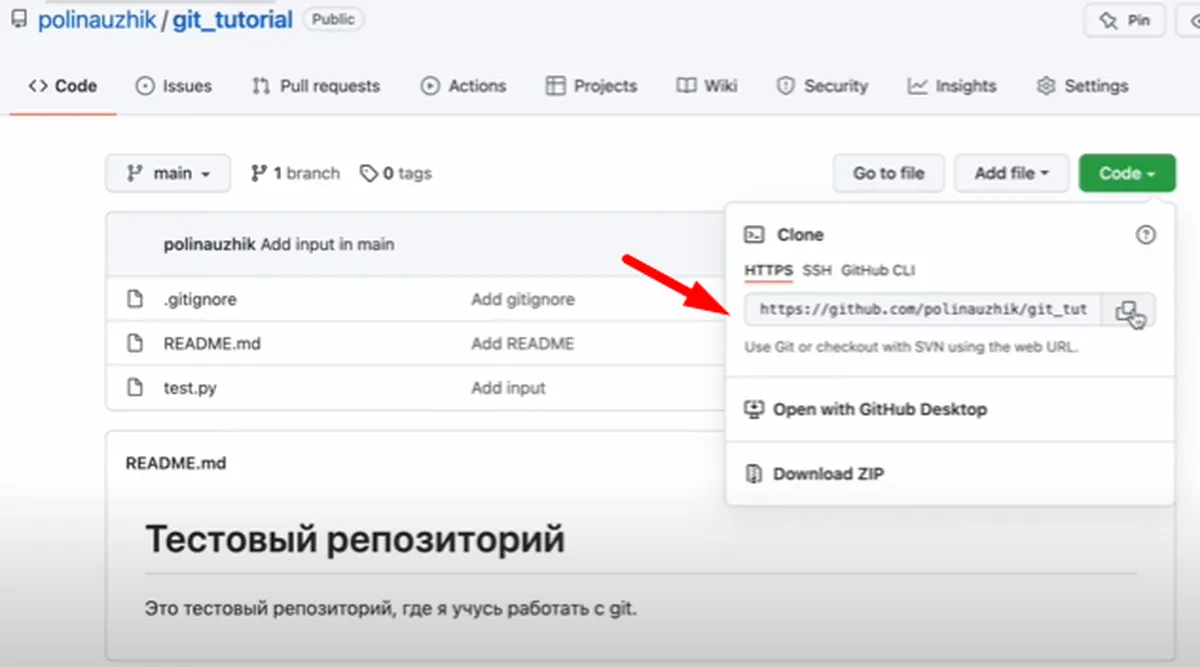This screenshot has width=1200, height=667.
Task: Open the main branch dropdown
Action: (x=167, y=172)
